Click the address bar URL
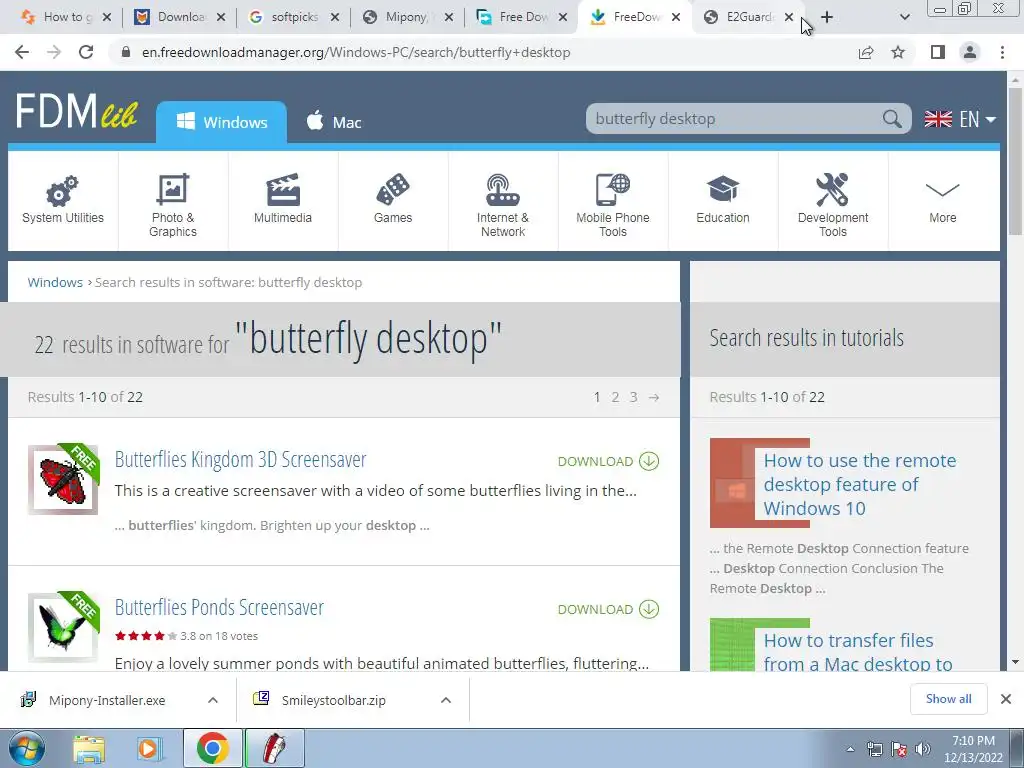Image resolution: width=1024 pixels, height=768 pixels. coord(356,52)
